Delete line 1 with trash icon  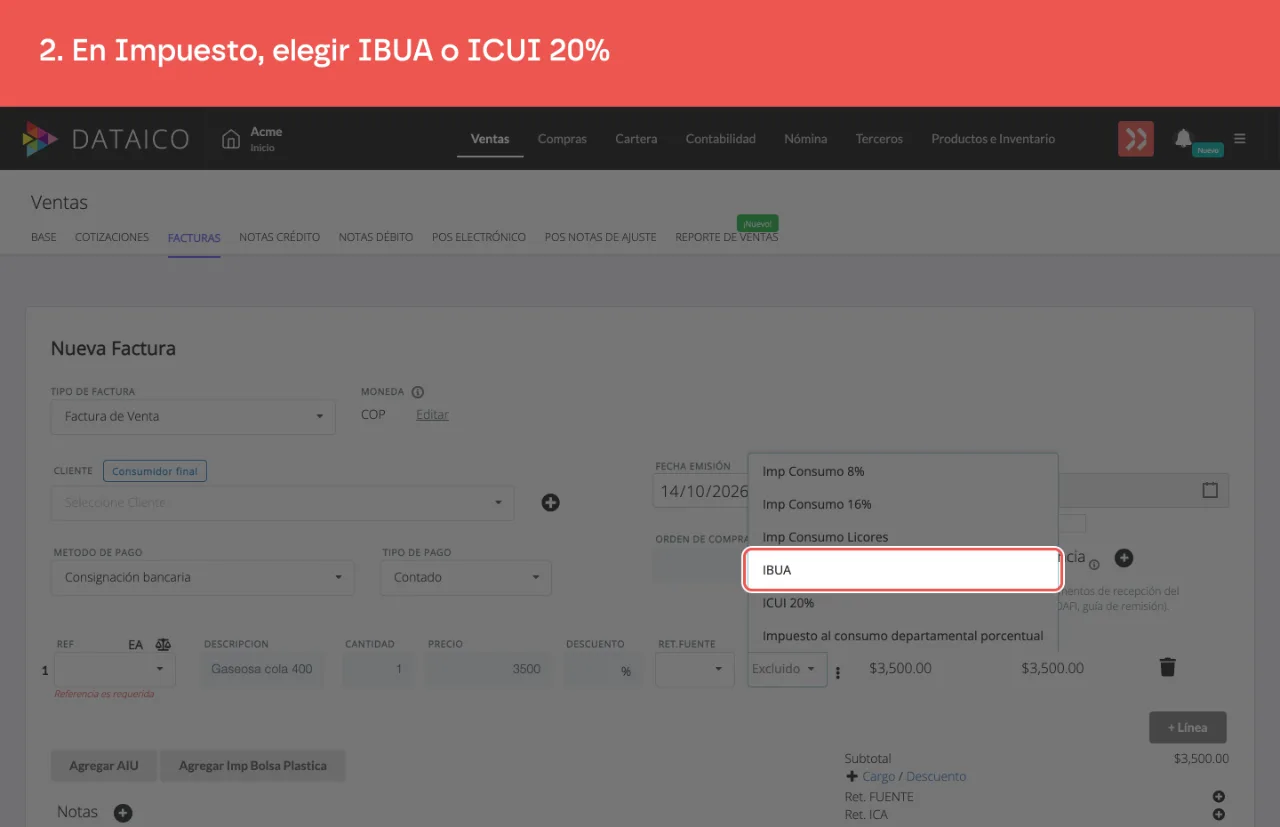pyautogui.click(x=1167, y=667)
